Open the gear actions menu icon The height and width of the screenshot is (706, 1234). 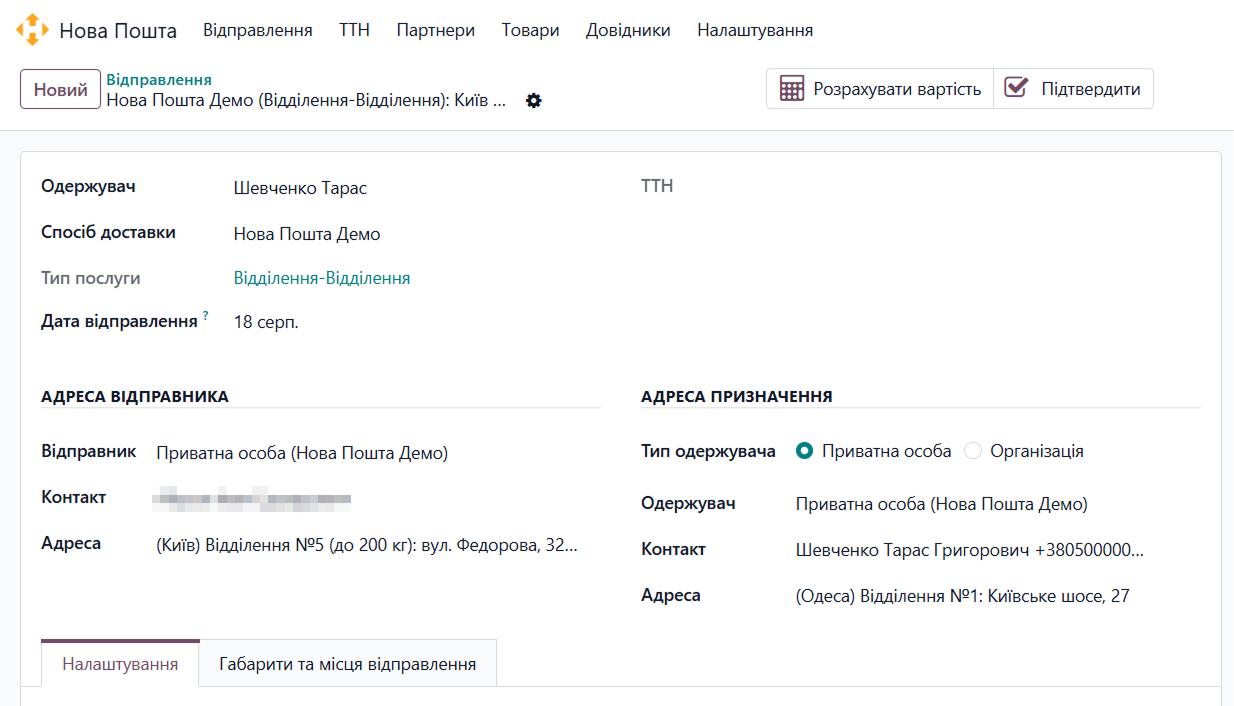click(x=534, y=101)
